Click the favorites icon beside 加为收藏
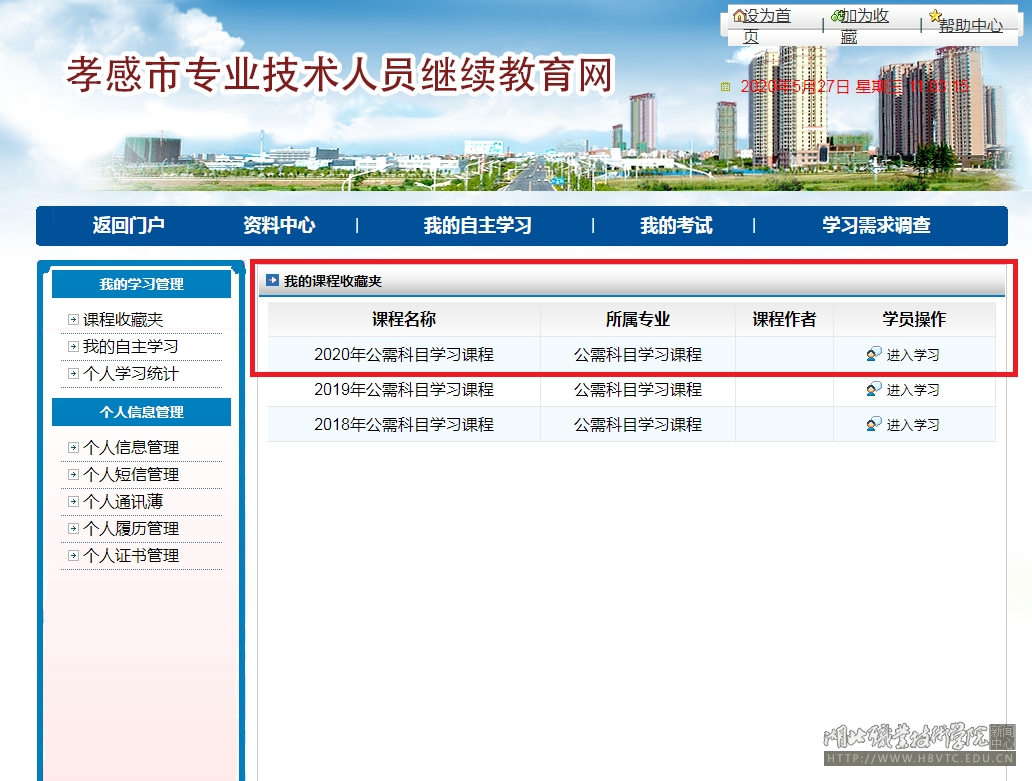Image resolution: width=1032 pixels, height=781 pixels. [837, 16]
